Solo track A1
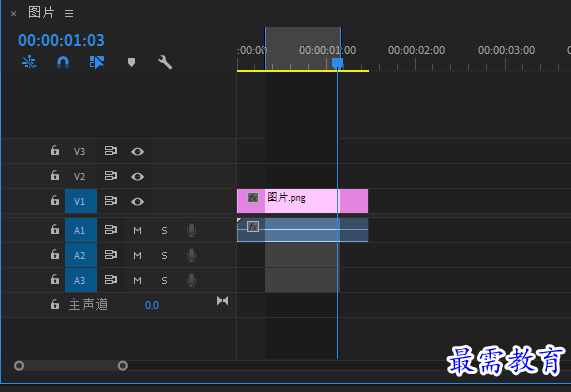 click(164, 231)
